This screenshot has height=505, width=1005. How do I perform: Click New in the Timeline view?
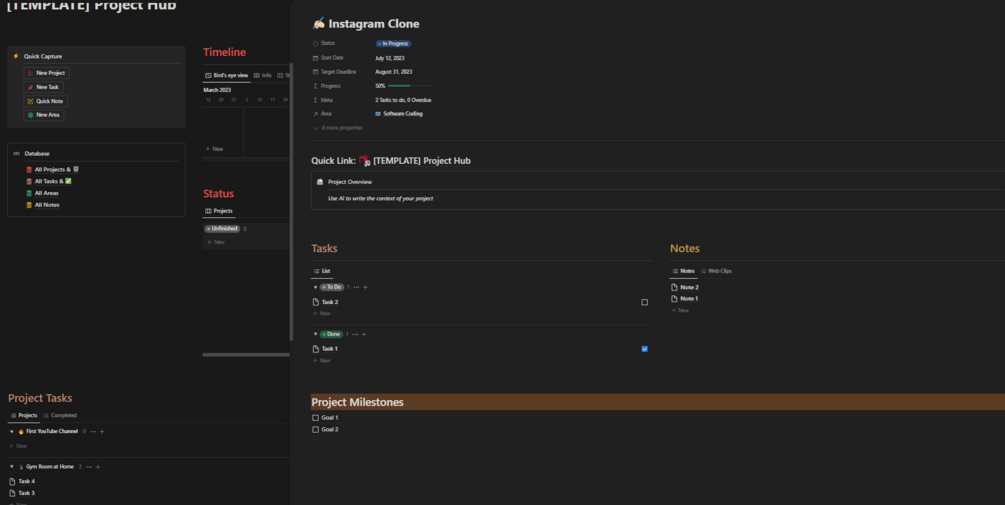pos(214,149)
